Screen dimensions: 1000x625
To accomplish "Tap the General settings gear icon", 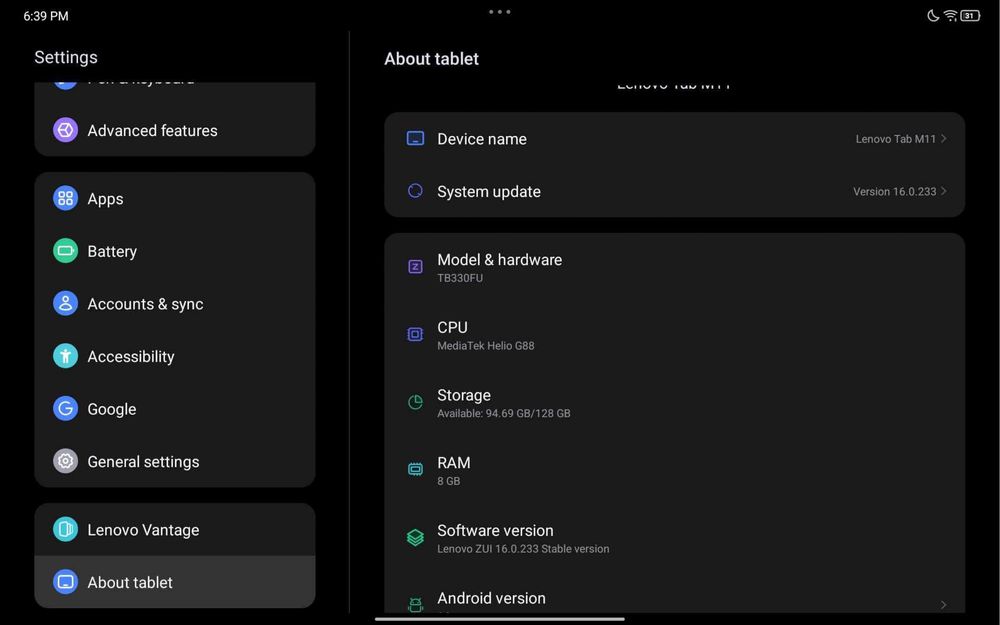I will pos(65,461).
